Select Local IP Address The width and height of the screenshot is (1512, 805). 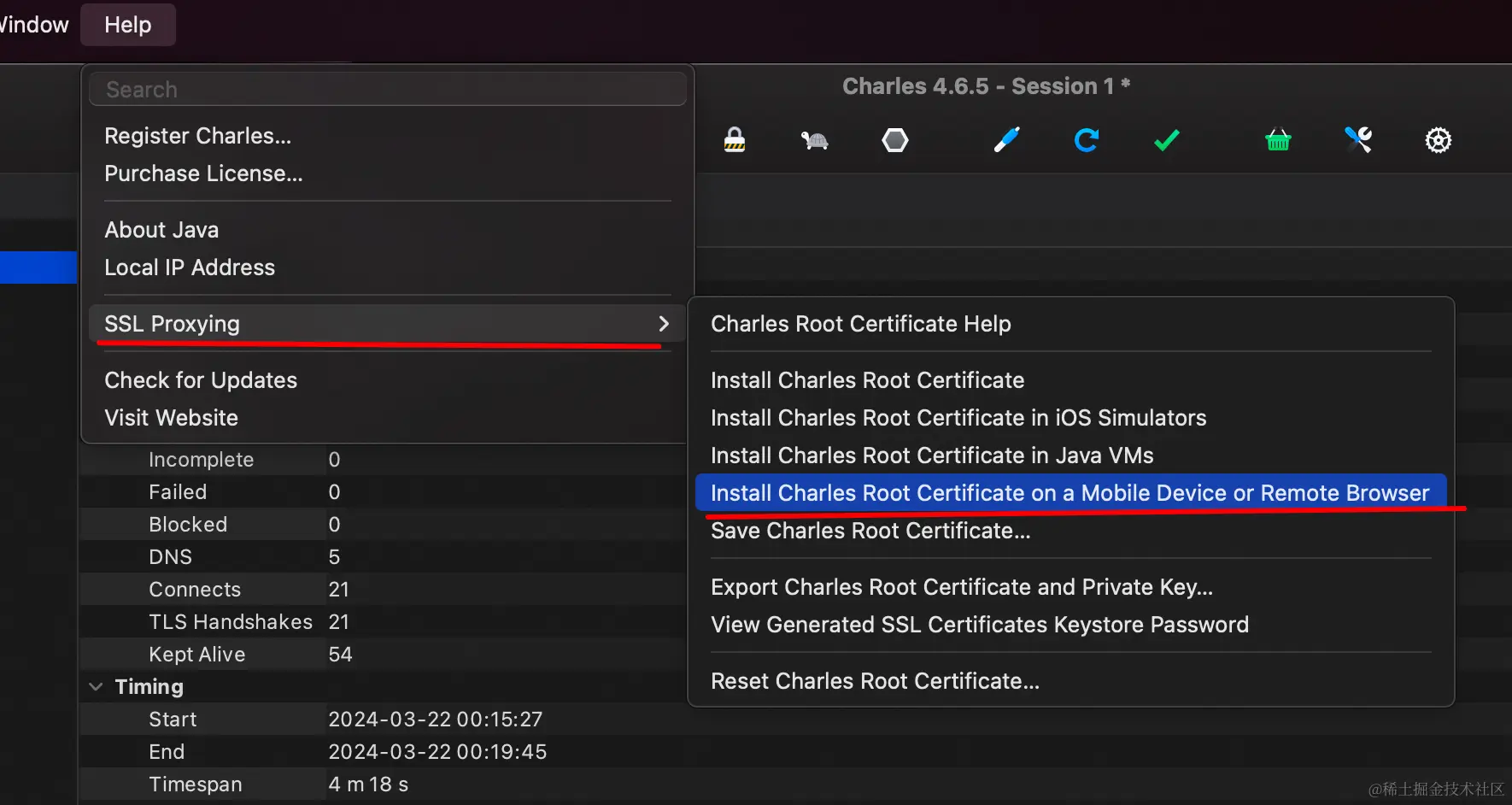point(388,267)
